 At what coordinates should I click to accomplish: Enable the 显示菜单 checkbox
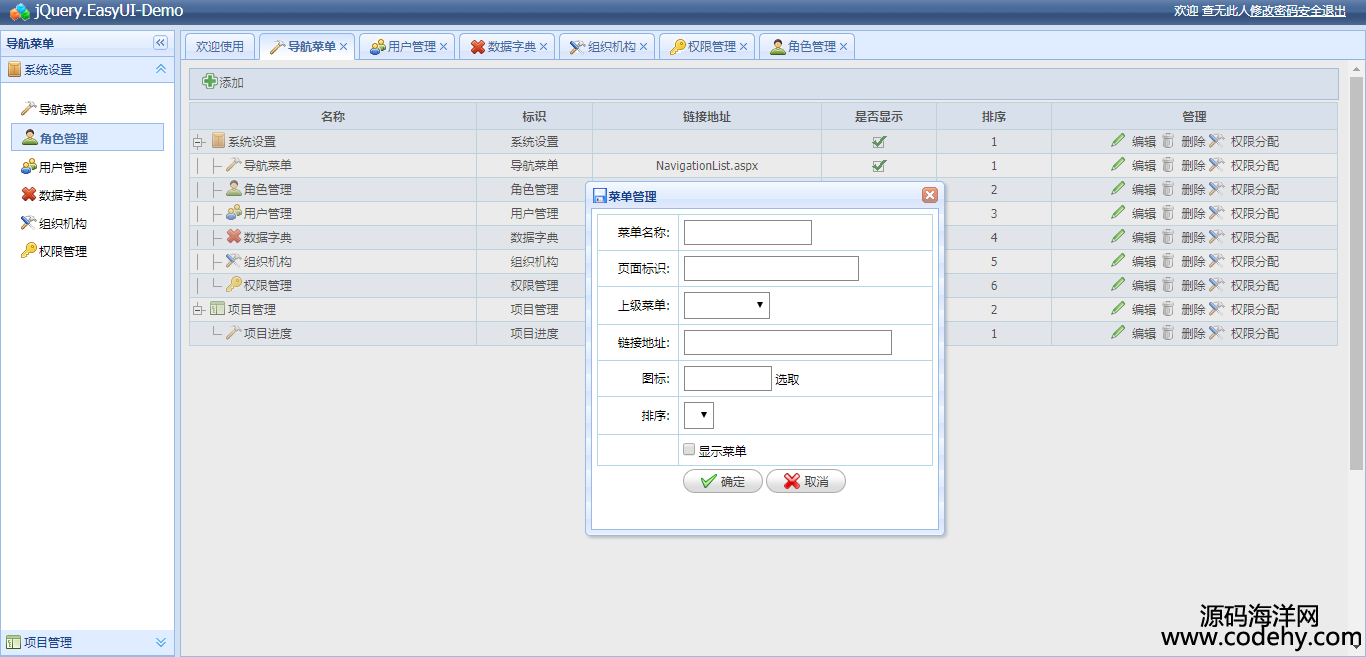pos(688,450)
